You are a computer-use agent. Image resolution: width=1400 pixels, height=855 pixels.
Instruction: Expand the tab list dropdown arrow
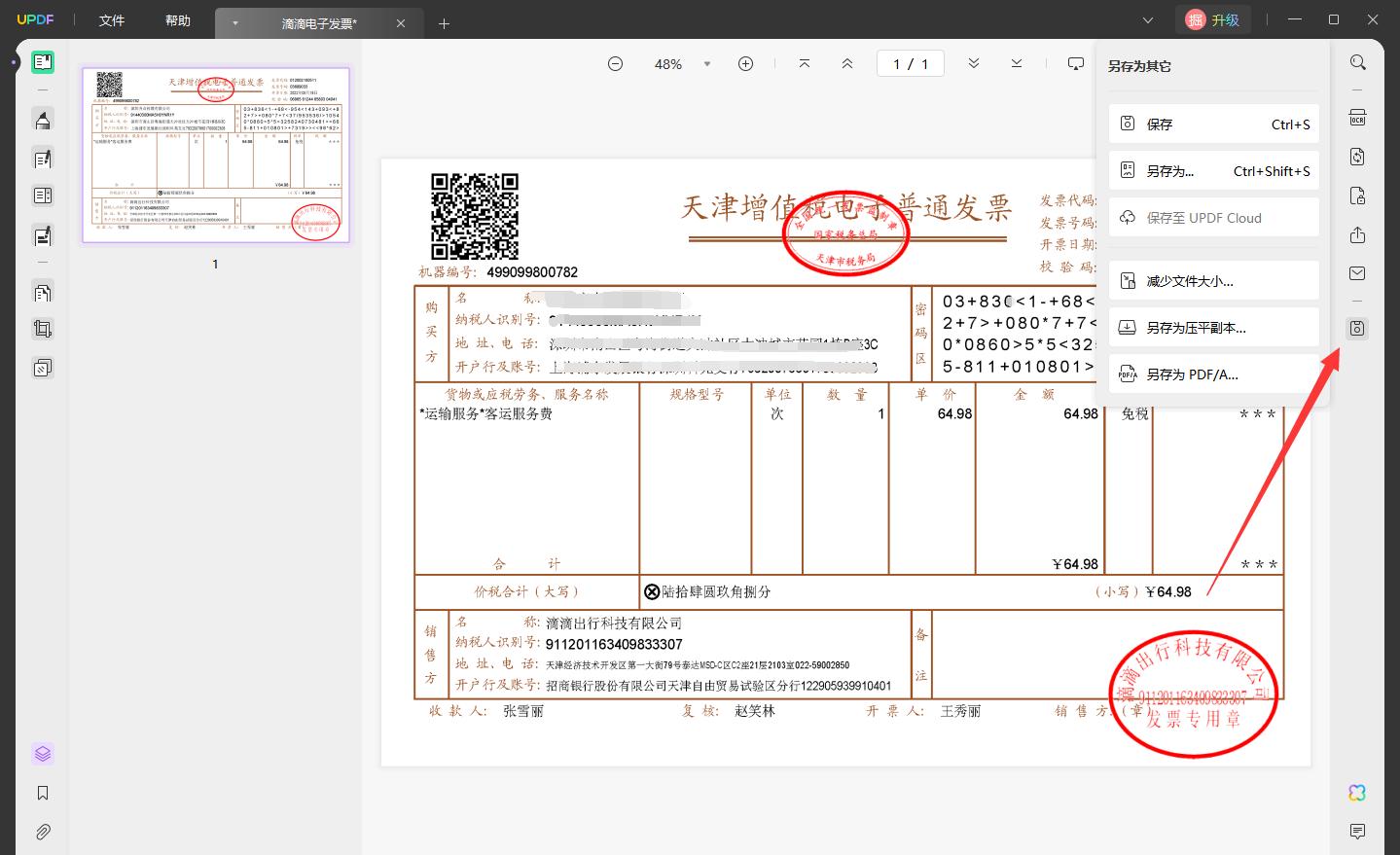tap(1148, 20)
